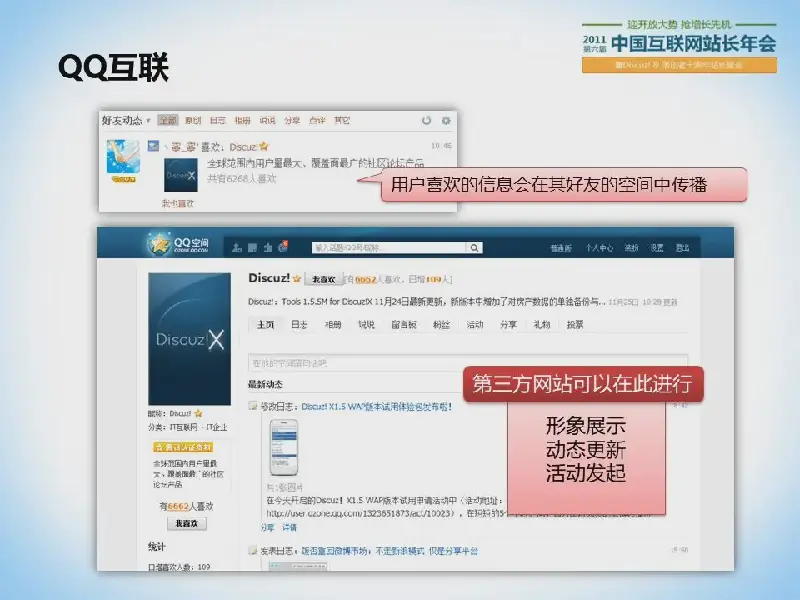Click the note icon before 发表日志 entry
800x600 pixels.
click(x=253, y=551)
